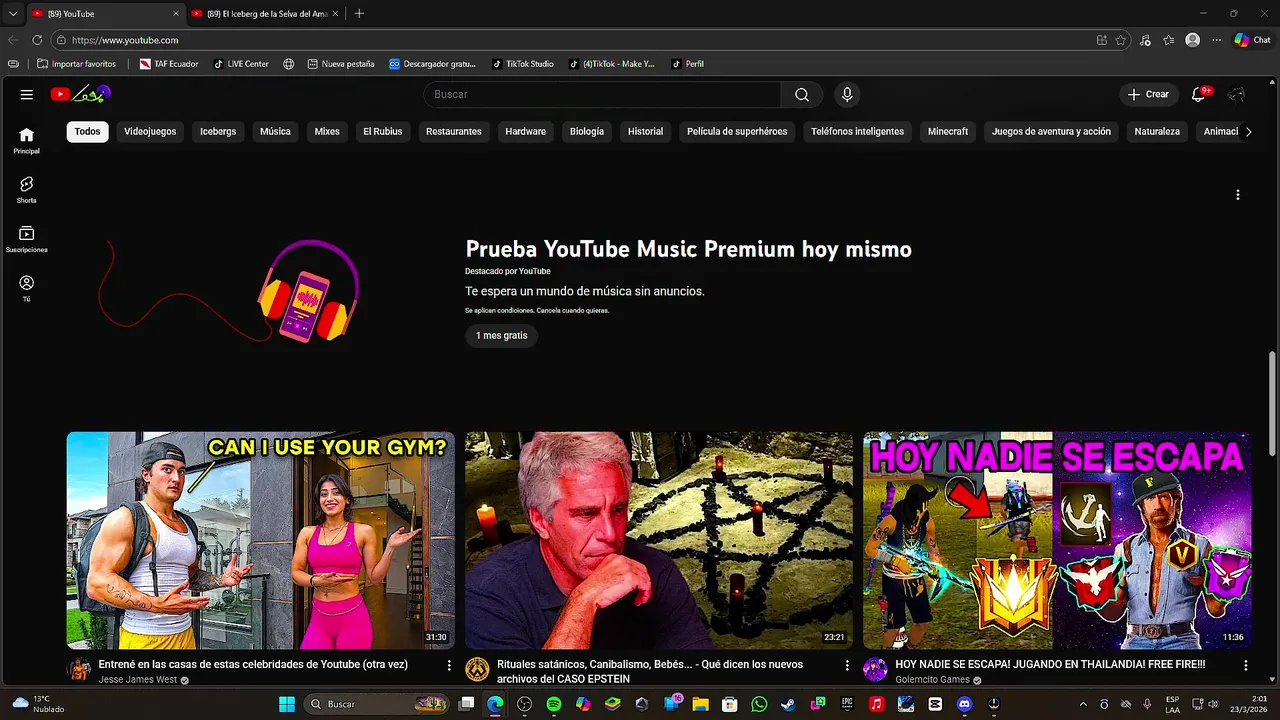Open options for CASO EPSTEIN video
Screen dimensions: 1280x720
(847, 665)
